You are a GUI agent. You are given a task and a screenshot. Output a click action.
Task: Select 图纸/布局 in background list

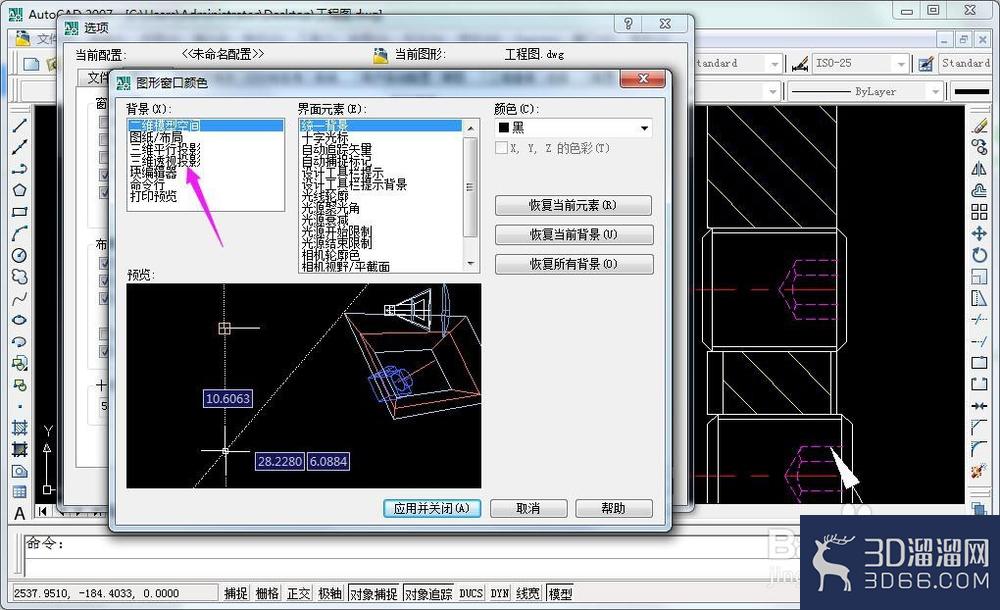click(156, 137)
